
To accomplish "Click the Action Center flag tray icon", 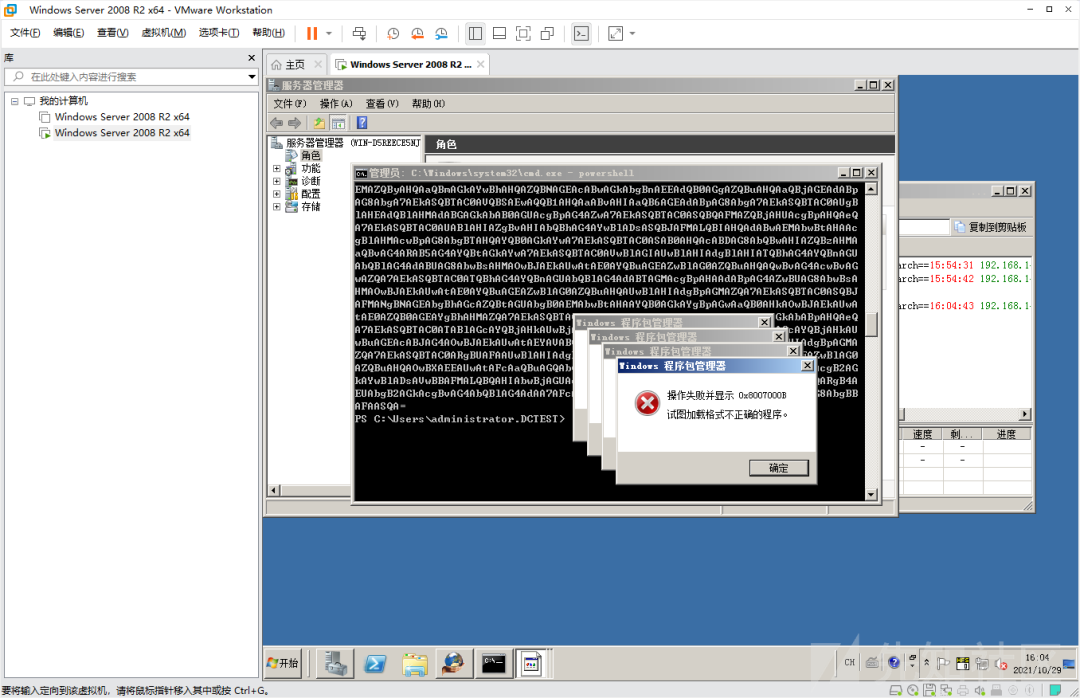I will tap(944, 664).
